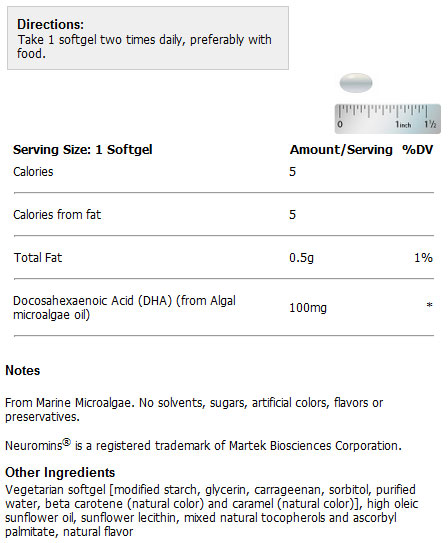Screen dimensions: 448x543
Task: Click the Neuromins registered trademark symbol
Action: (x=66, y=442)
